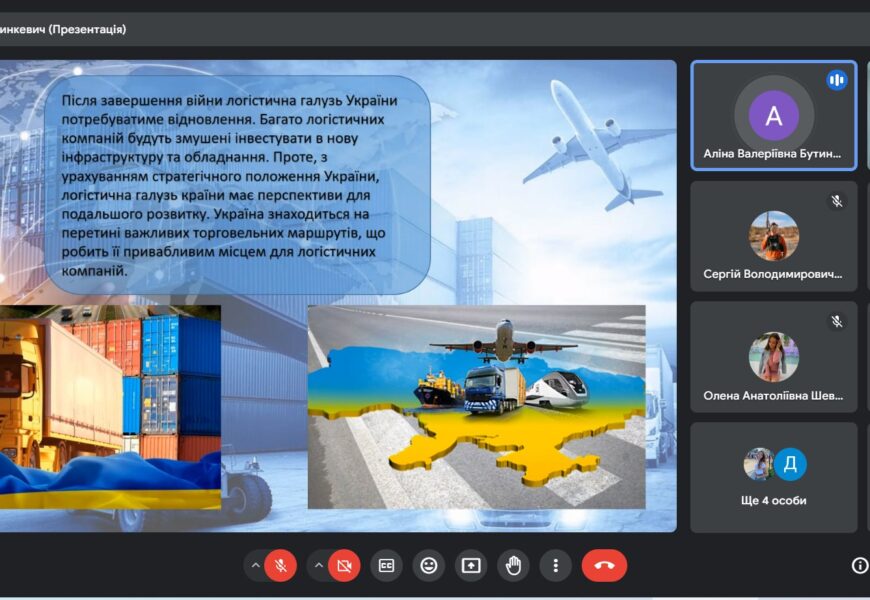The width and height of the screenshot is (870, 600).
Task: Click the speaking indicator on Аліна's tile
Action: [x=836, y=80]
